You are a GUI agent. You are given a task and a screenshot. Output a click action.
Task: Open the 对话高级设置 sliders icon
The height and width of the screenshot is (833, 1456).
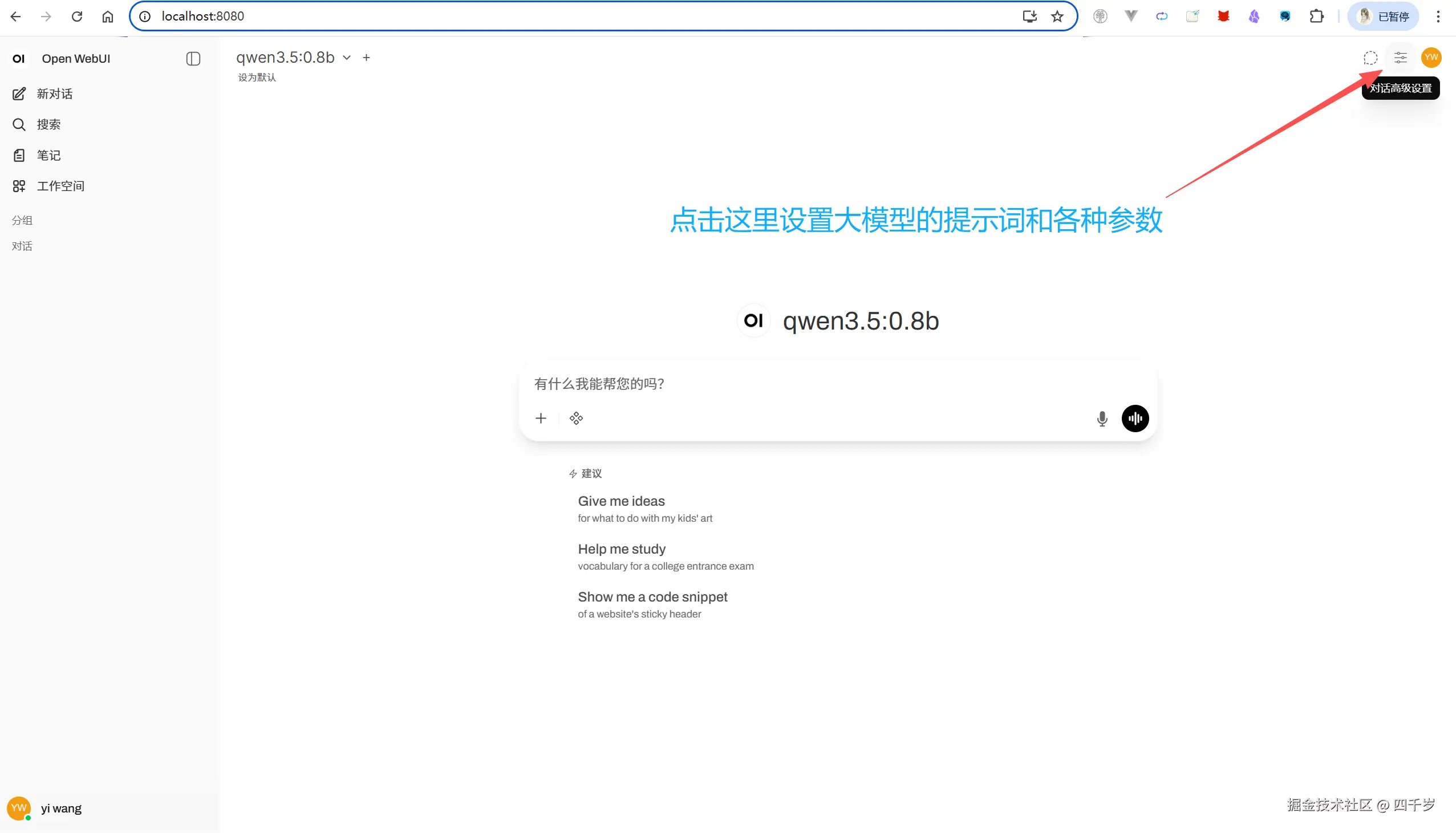click(1400, 57)
